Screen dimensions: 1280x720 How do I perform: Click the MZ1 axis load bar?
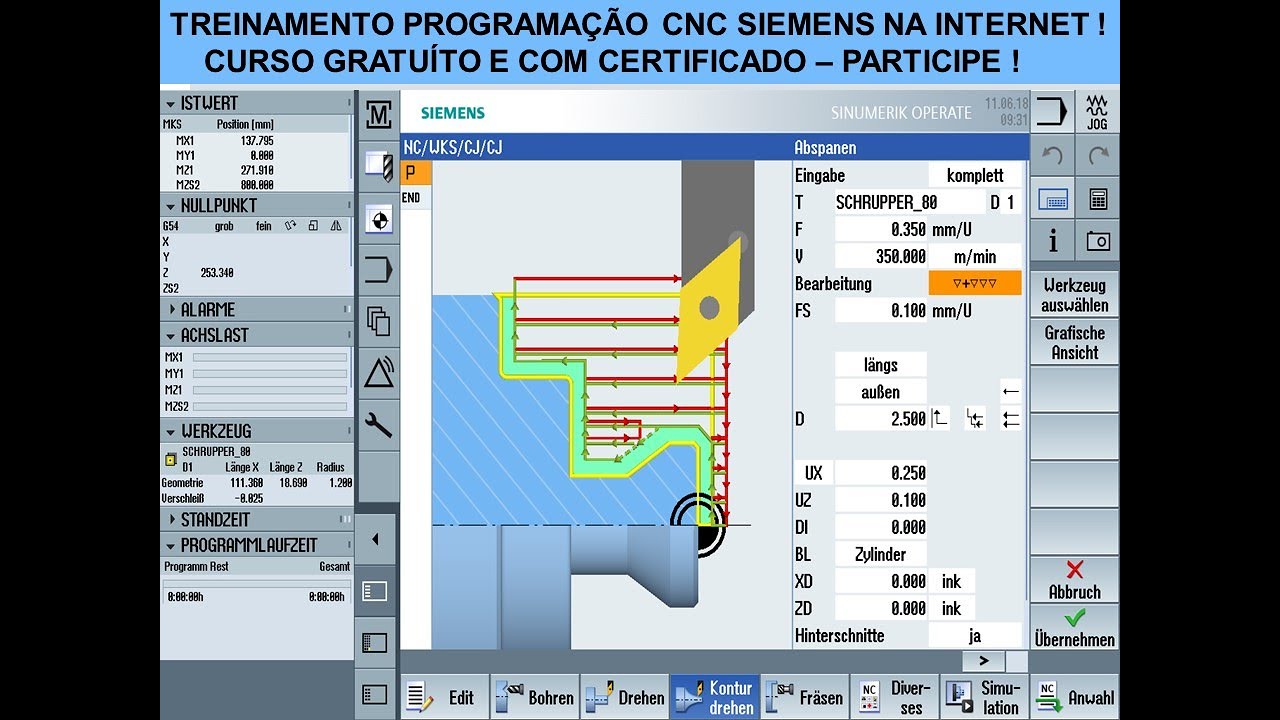pos(270,390)
